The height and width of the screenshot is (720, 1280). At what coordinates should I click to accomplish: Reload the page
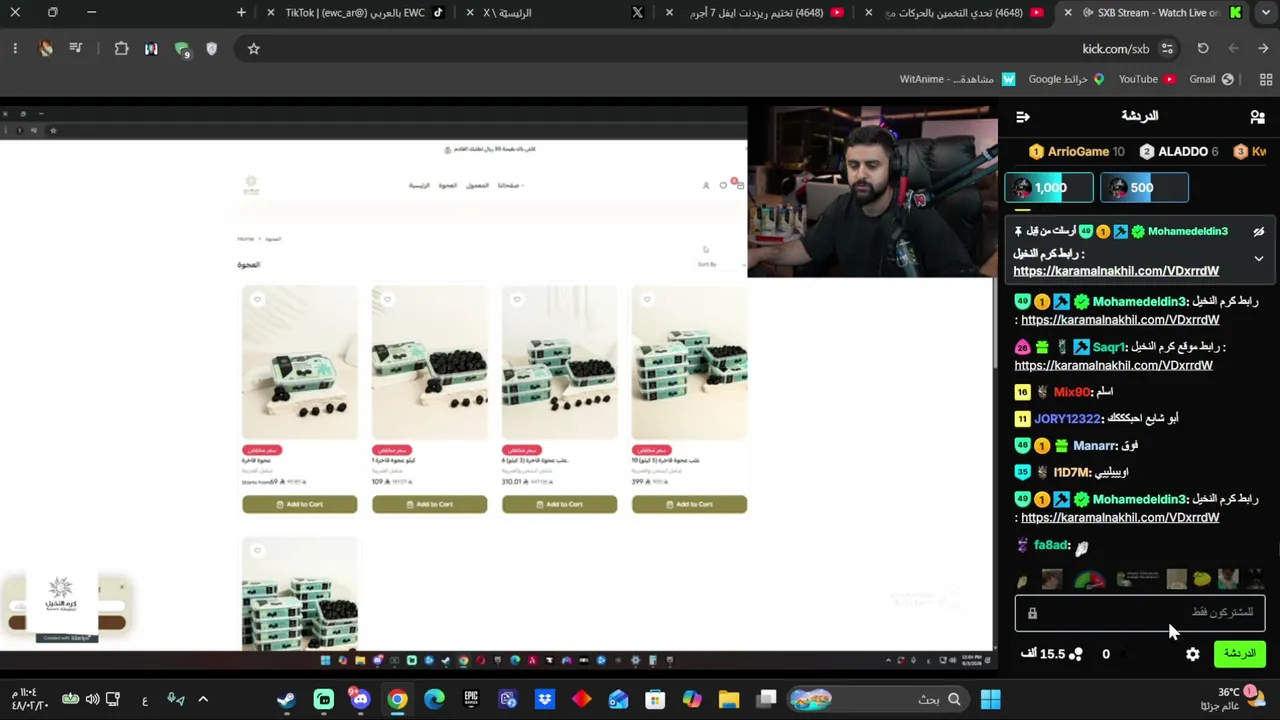tap(1203, 49)
